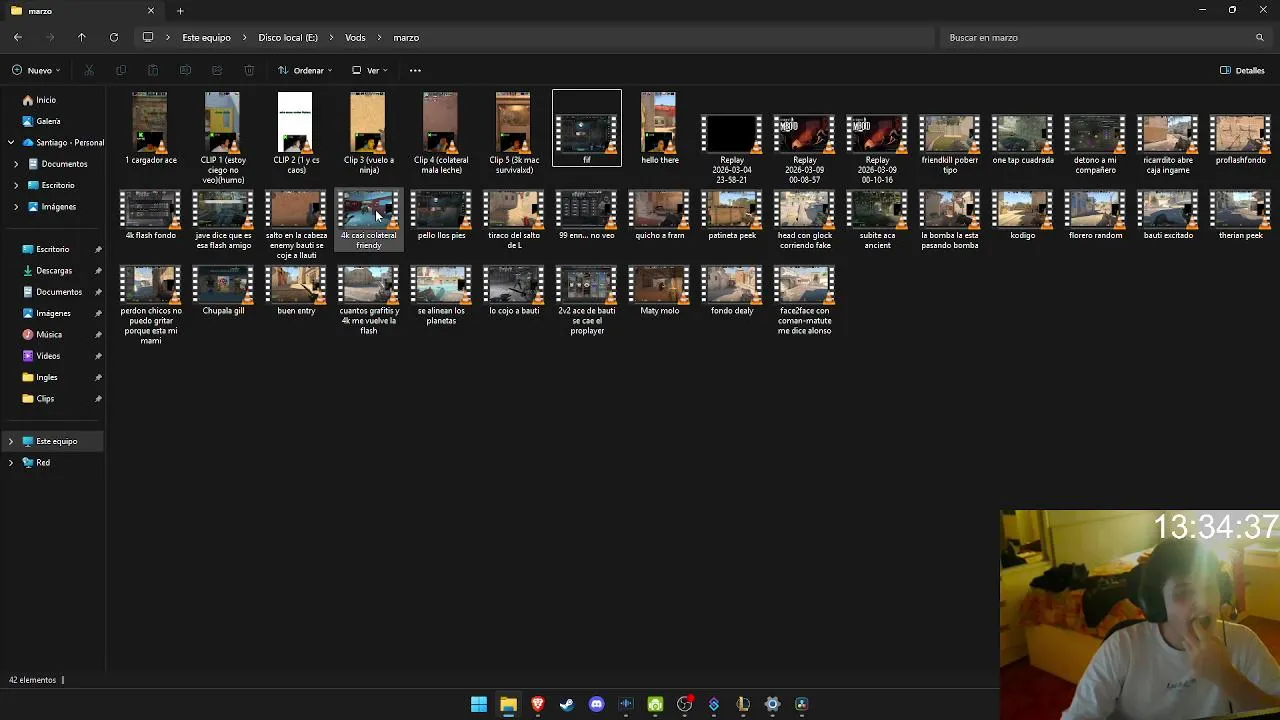Expand chevron after 'Este equipo' breadcrumb
1280x720 pixels.
[x=245, y=37]
